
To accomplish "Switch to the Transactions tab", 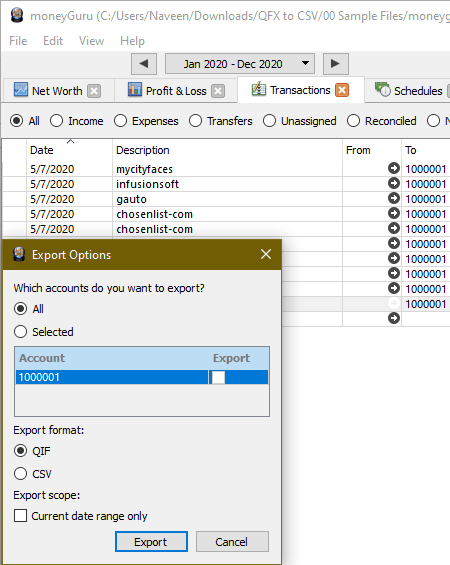I will [x=300, y=90].
